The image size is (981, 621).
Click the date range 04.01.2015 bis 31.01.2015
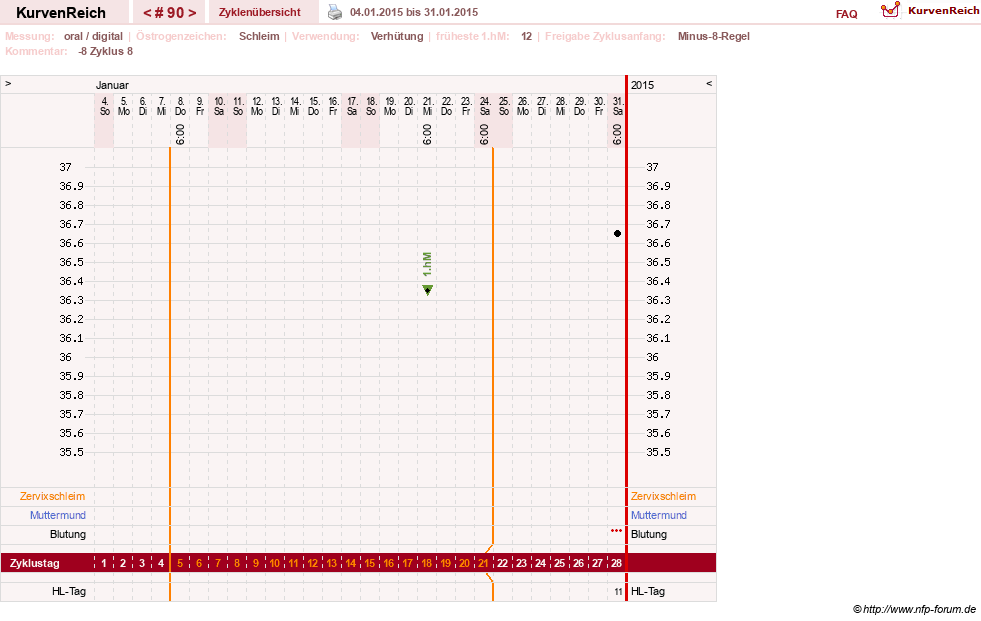[x=414, y=13]
